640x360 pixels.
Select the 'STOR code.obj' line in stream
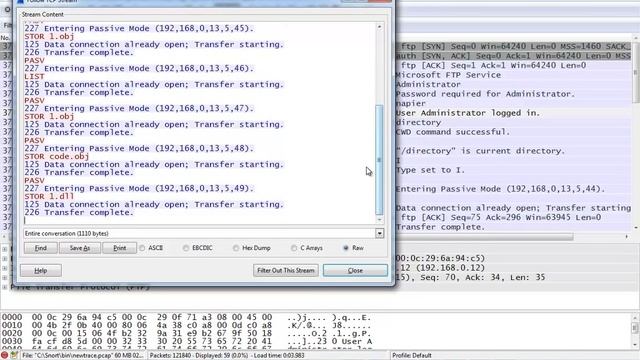point(56,156)
